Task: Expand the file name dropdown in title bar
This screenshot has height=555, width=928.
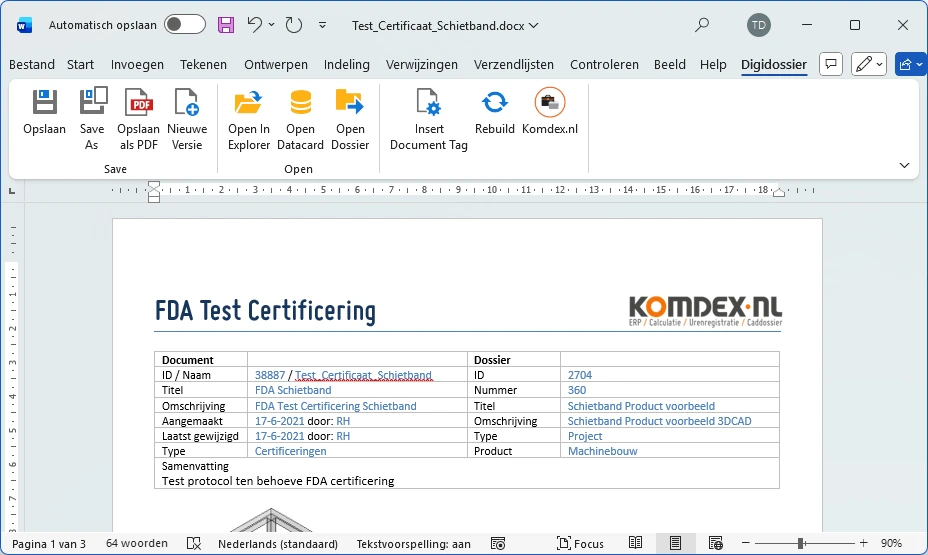Action: [x=533, y=25]
